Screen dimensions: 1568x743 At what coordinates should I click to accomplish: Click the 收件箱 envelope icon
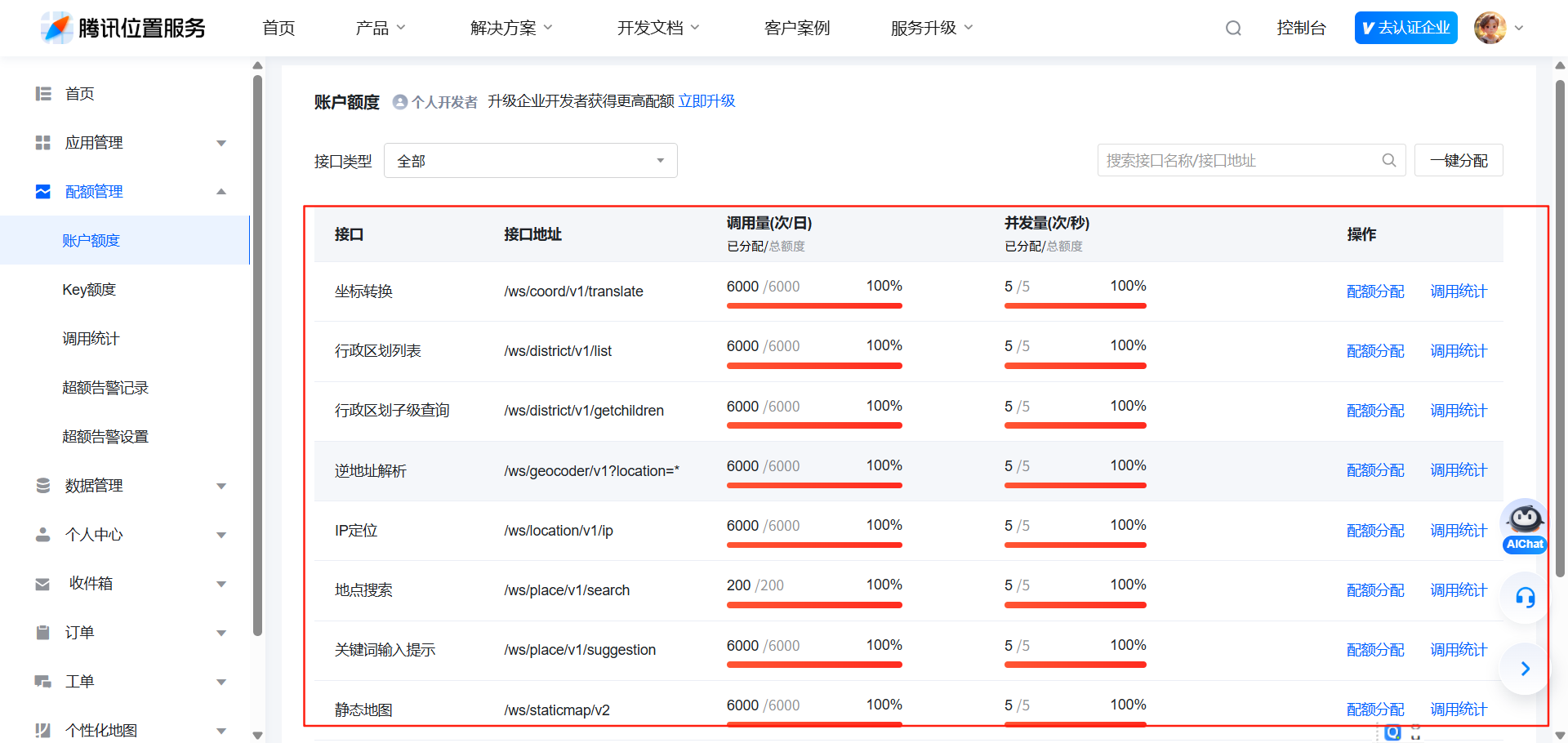click(x=43, y=584)
